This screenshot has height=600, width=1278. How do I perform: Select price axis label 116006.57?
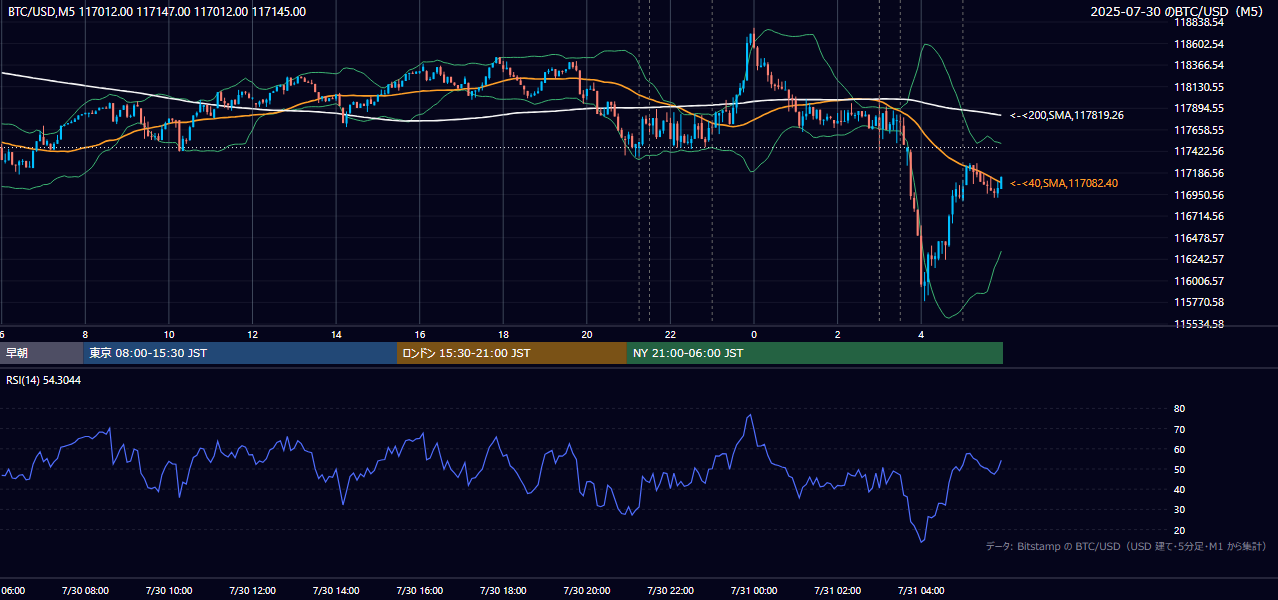(x=1199, y=281)
